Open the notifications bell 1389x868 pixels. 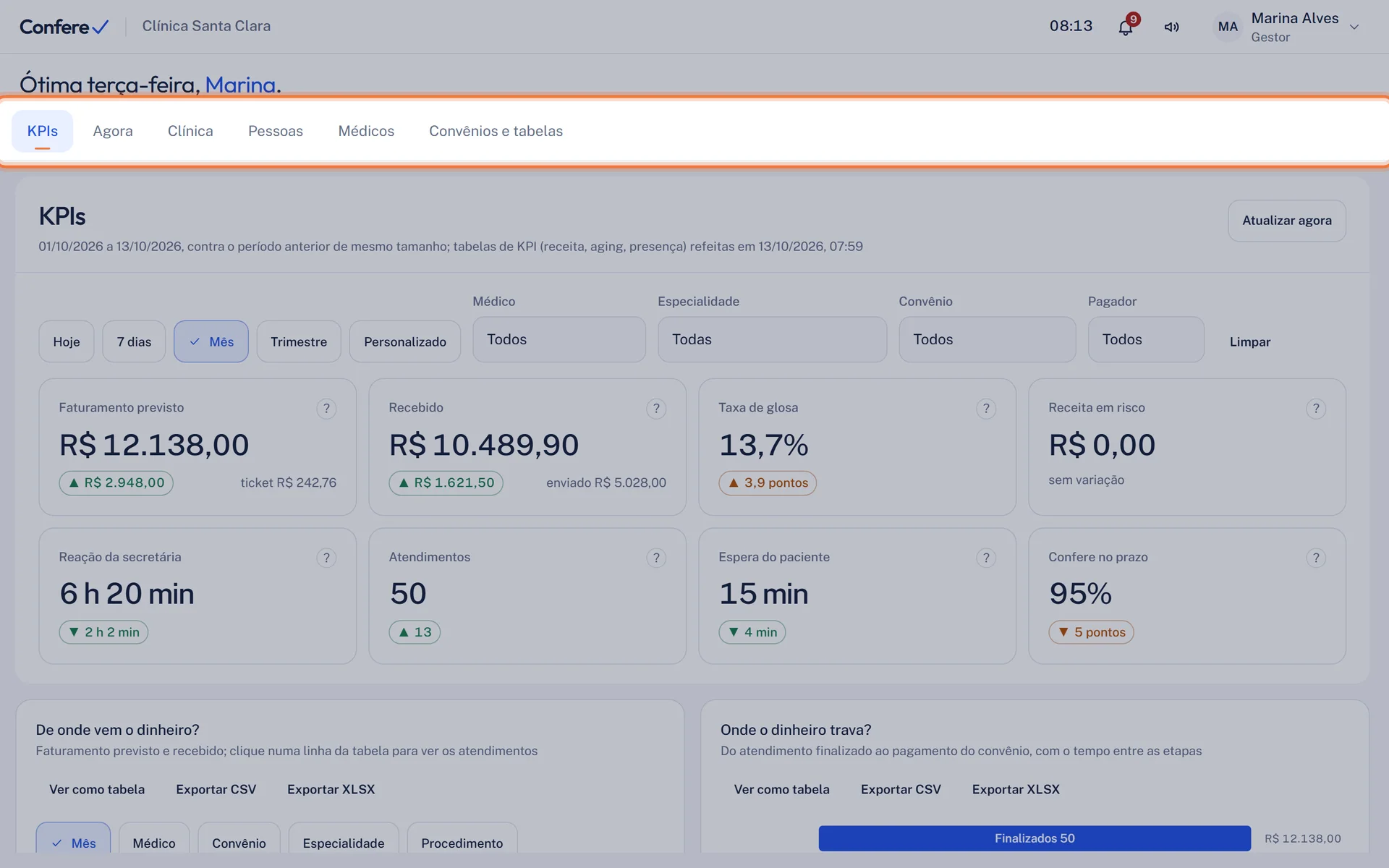(x=1125, y=27)
